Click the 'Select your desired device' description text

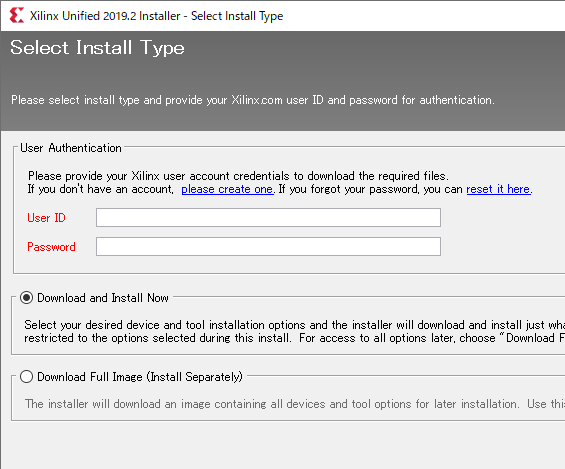pyautogui.click(x=294, y=331)
